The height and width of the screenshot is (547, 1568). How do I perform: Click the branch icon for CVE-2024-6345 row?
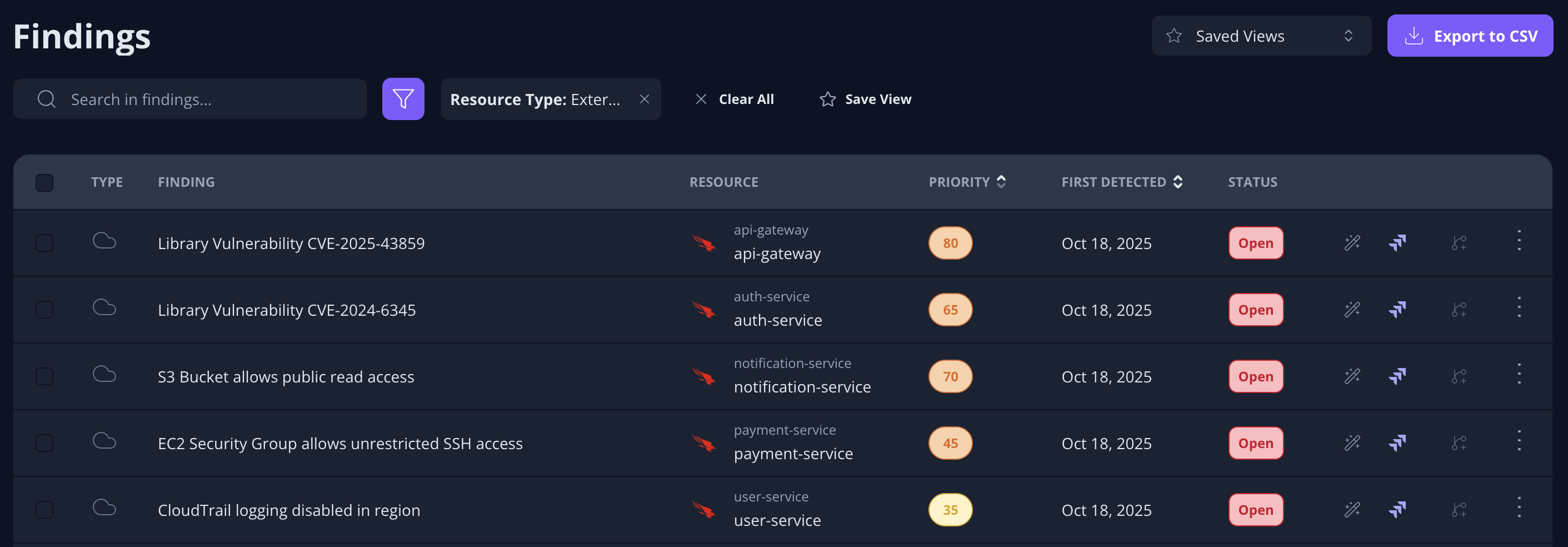(x=1459, y=310)
